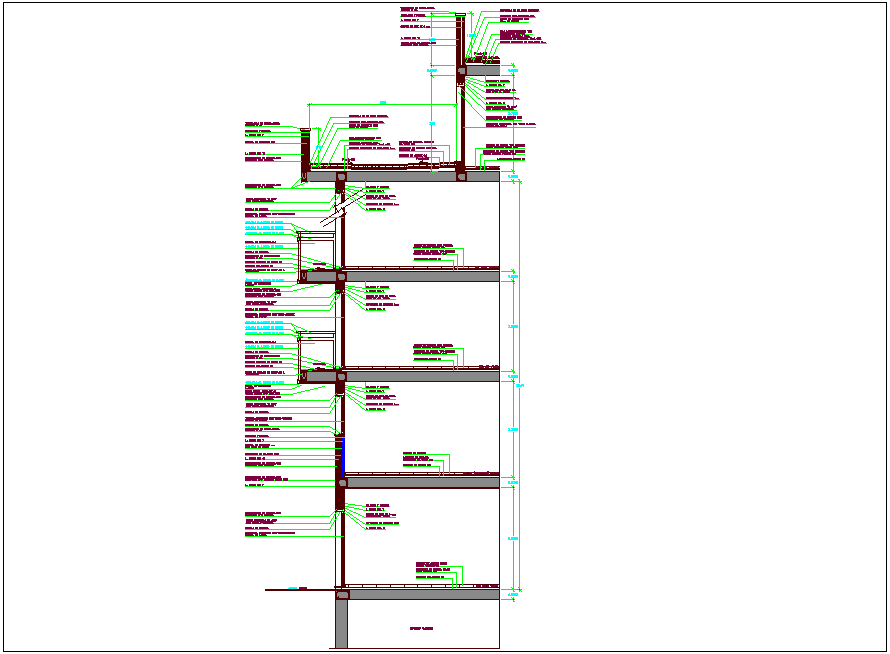The width and height of the screenshot is (890, 654).
Task: Click the topmost roof slab section
Action: (x=483, y=70)
